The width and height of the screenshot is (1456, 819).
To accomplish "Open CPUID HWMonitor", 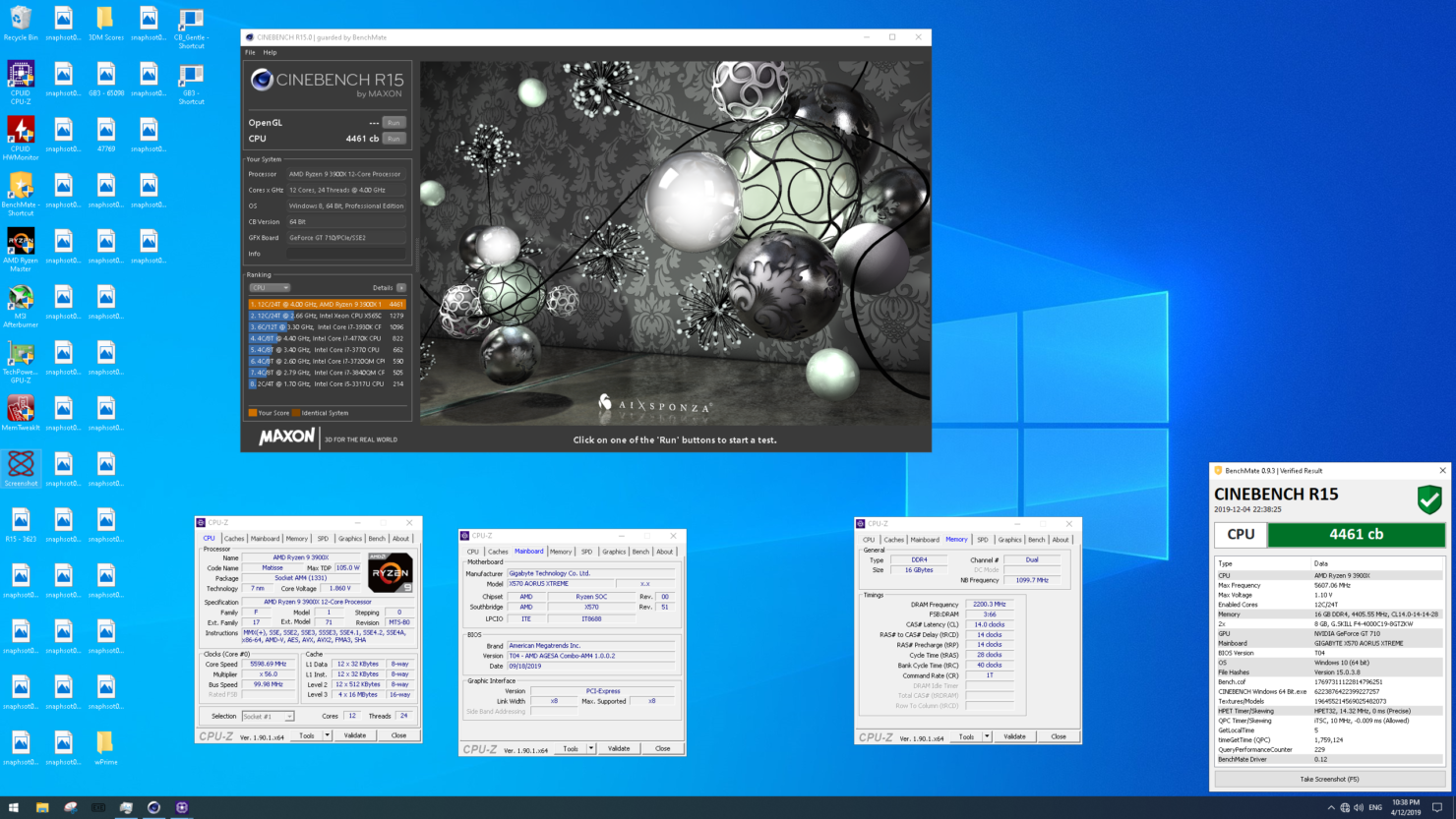I will 21,131.
